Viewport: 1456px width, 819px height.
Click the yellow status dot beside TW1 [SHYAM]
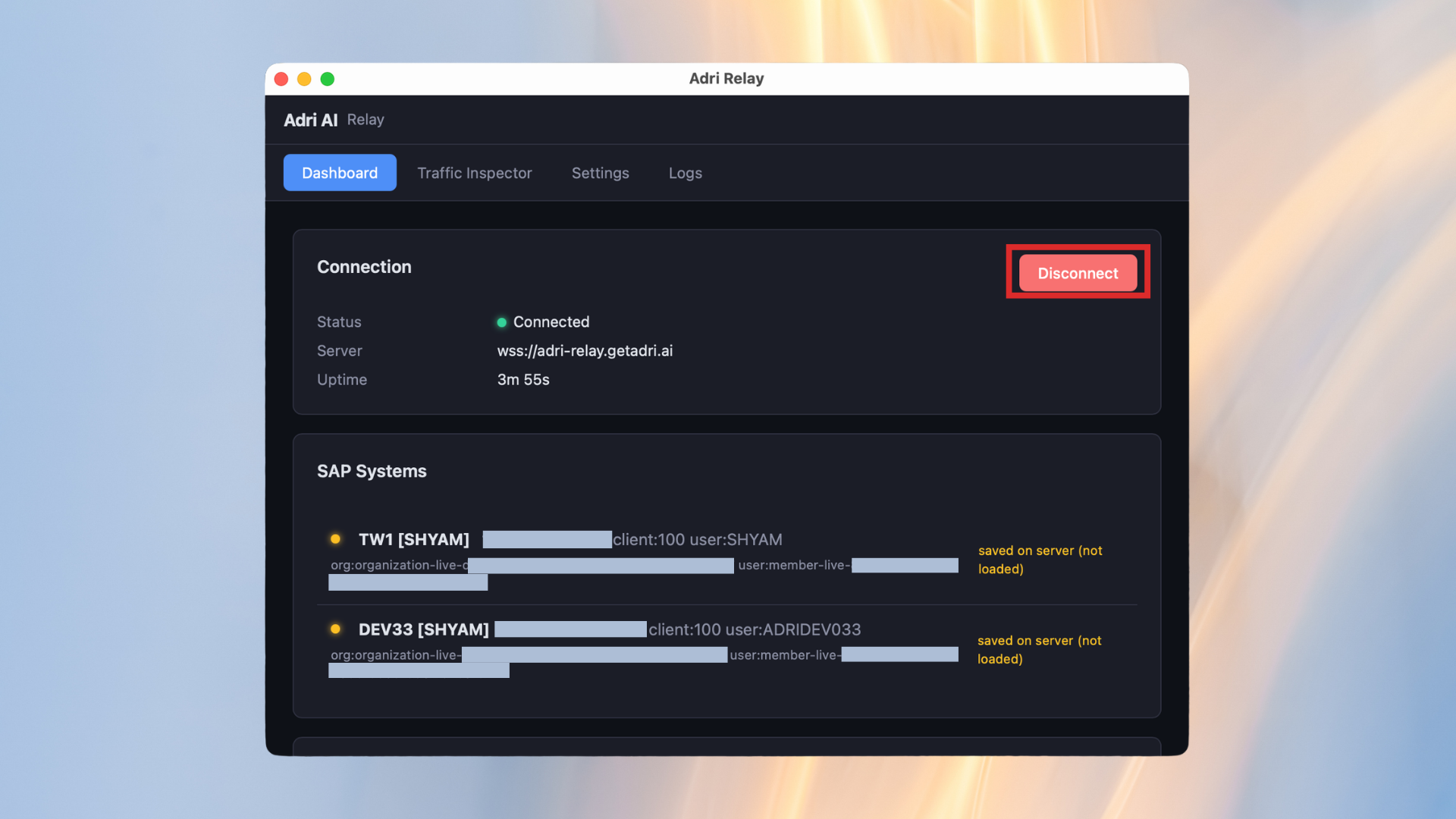[335, 539]
